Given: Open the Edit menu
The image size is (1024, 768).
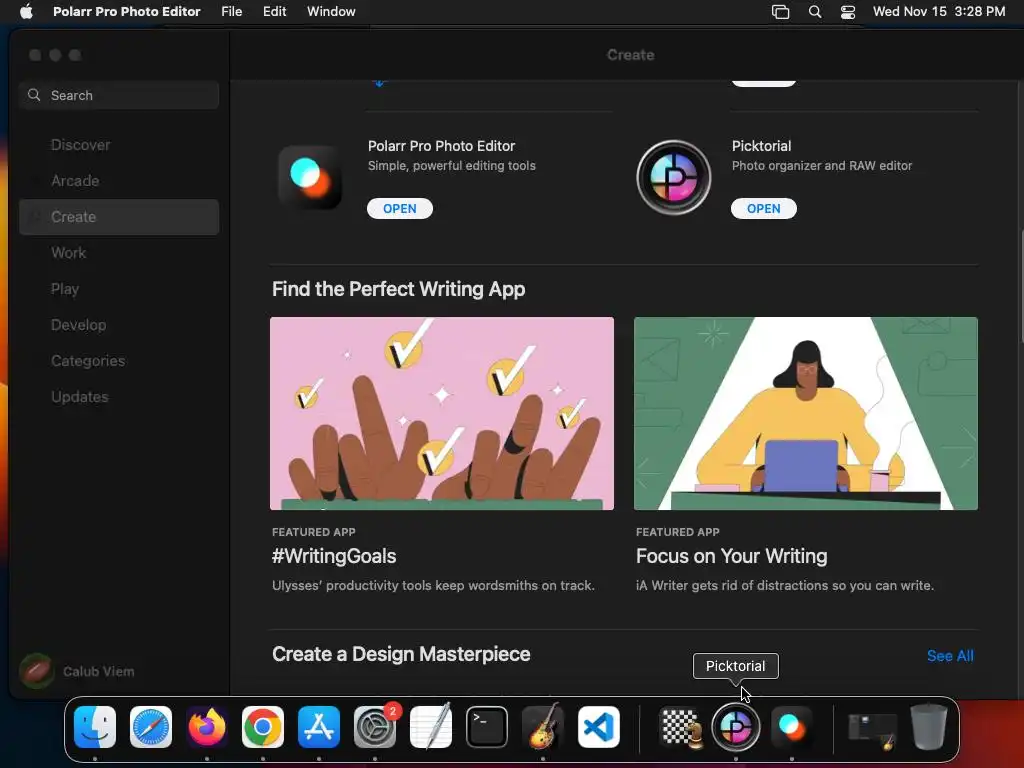Looking at the screenshot, I should pos(274,11).
